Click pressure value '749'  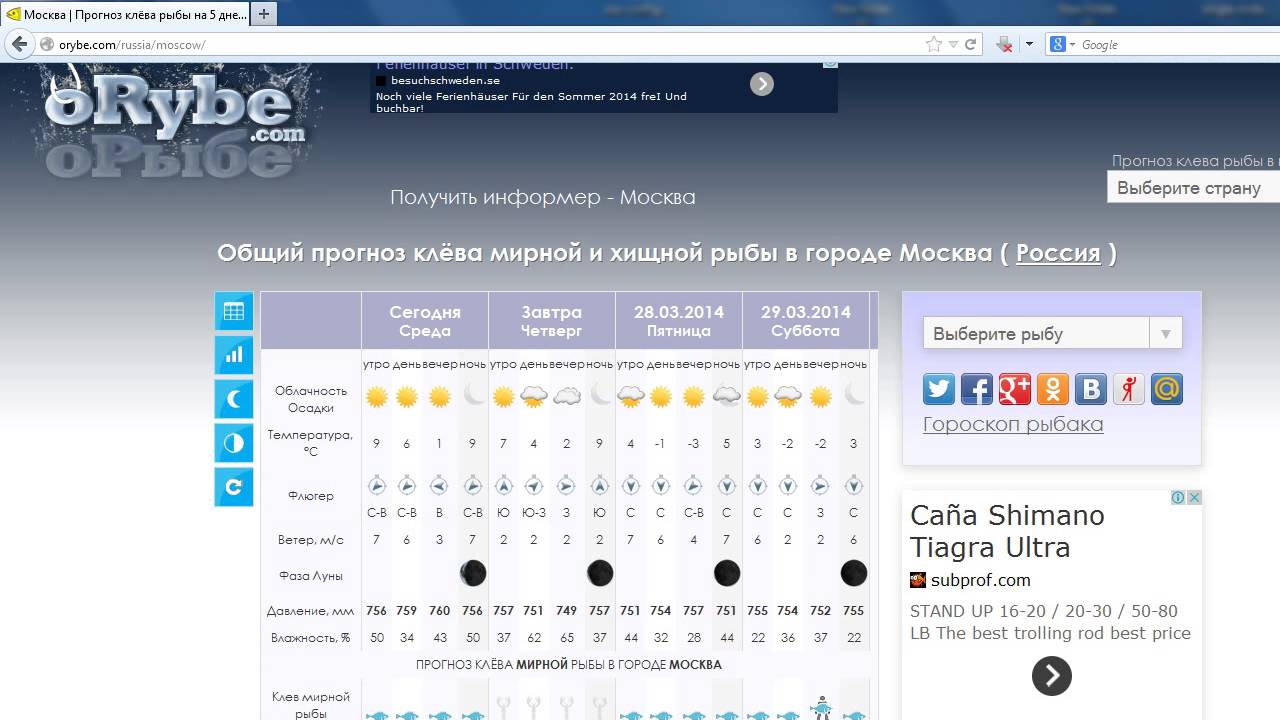click(x=567, y=610)
